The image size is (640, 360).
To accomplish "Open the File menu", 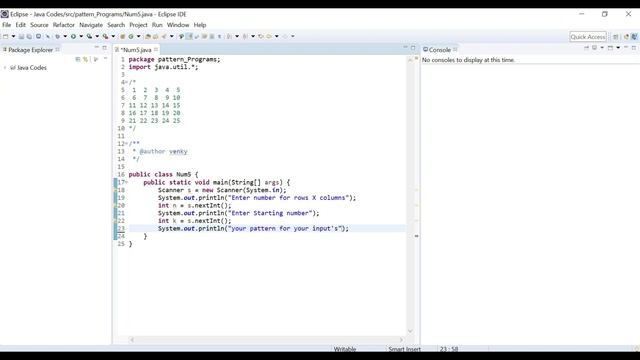I will pos(7,25).
